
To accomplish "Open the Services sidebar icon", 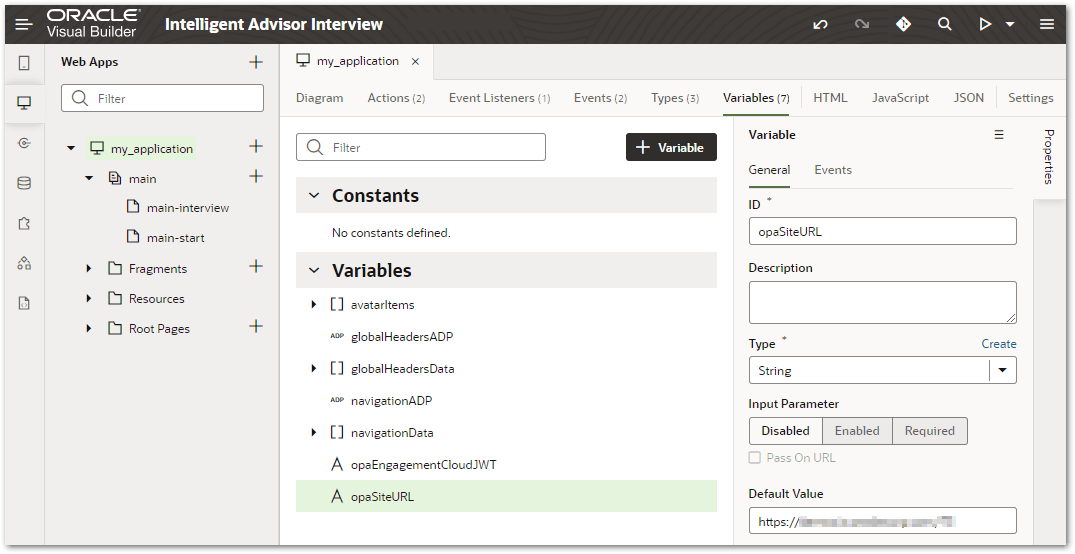I will click(24, 143).
